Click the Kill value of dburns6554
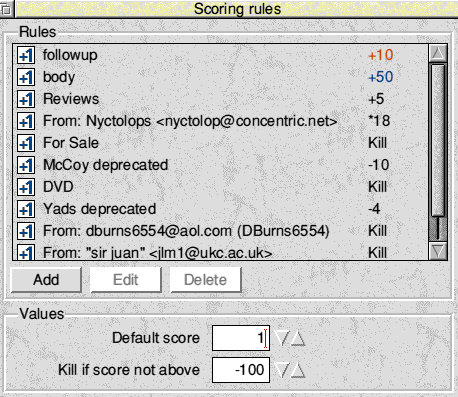Image resolution: width=458 pixels, height=397 pixels. coord(377,231)
